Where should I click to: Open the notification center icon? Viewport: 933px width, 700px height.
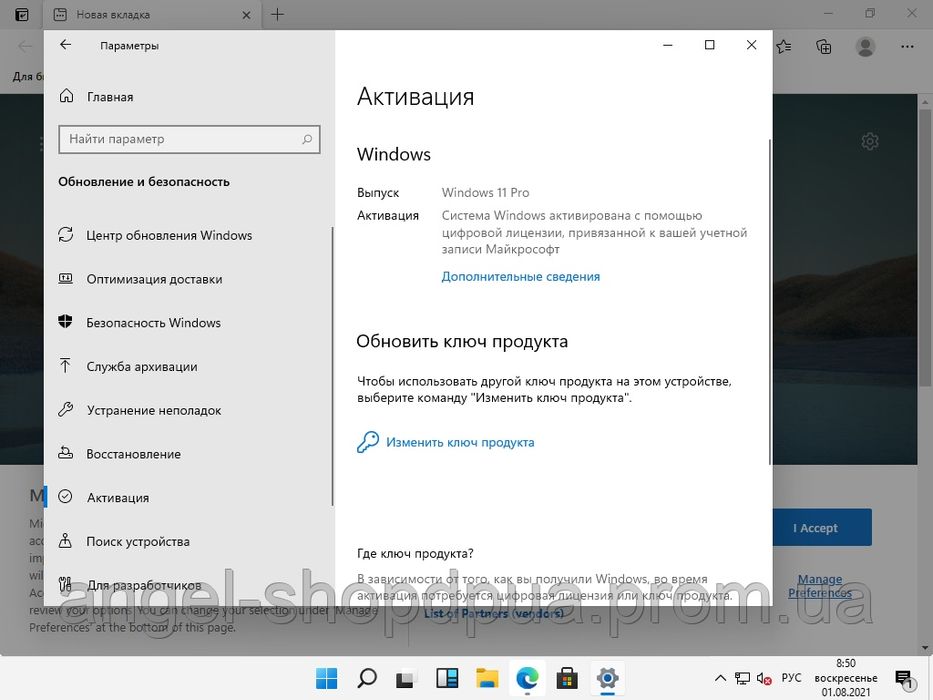tap(904, 678)
